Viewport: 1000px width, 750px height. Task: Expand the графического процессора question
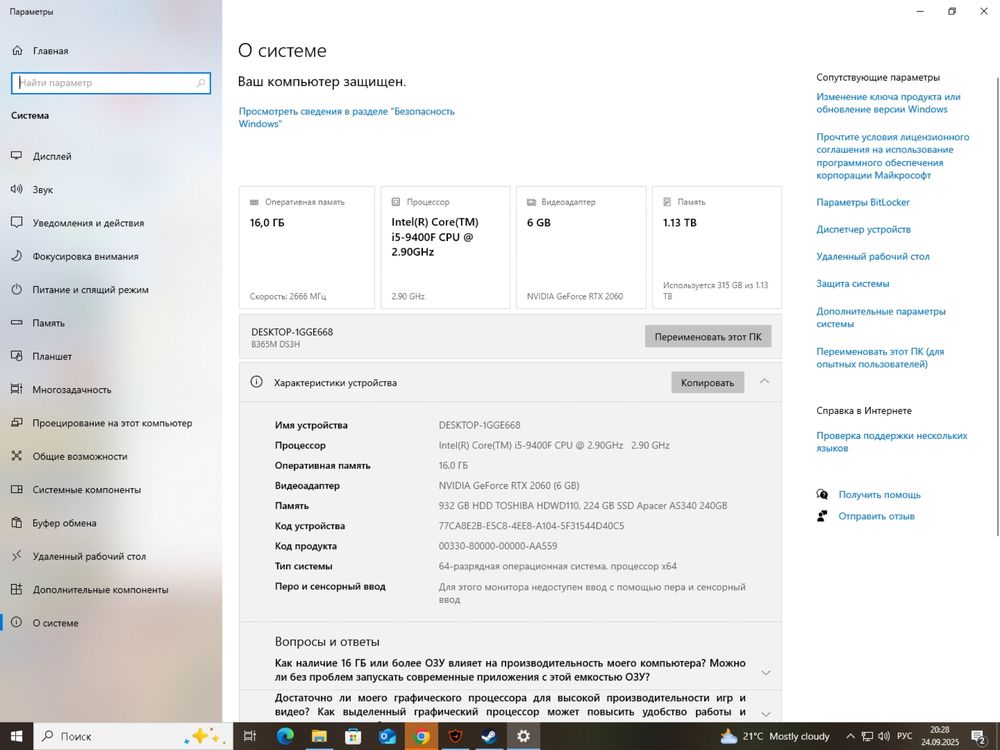click(x=766, y=714)
